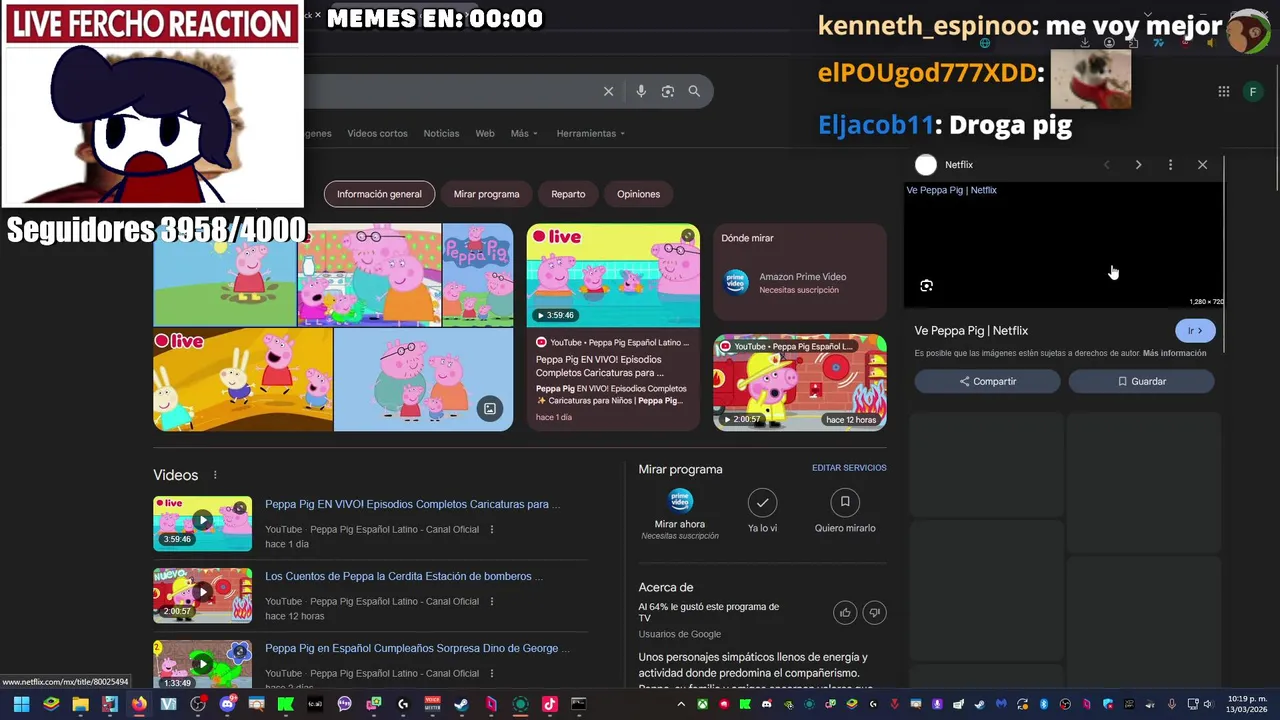The image size is (1280, 720).
Task: Open search by image (Lens) icon
Action: tap(668, 91)
